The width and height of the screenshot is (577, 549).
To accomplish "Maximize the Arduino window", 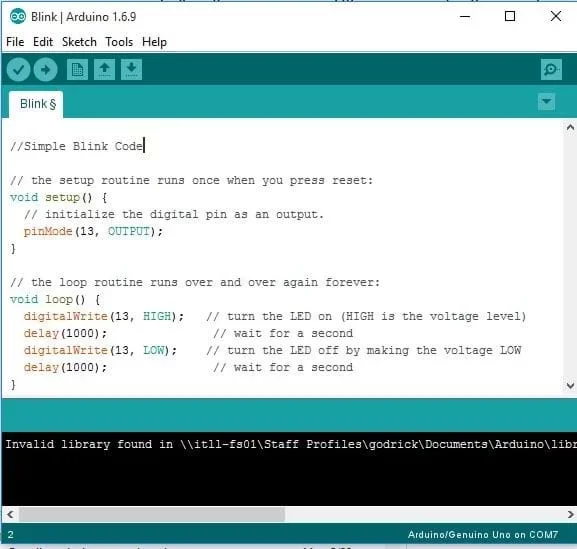I will click(x=510, y=16).
